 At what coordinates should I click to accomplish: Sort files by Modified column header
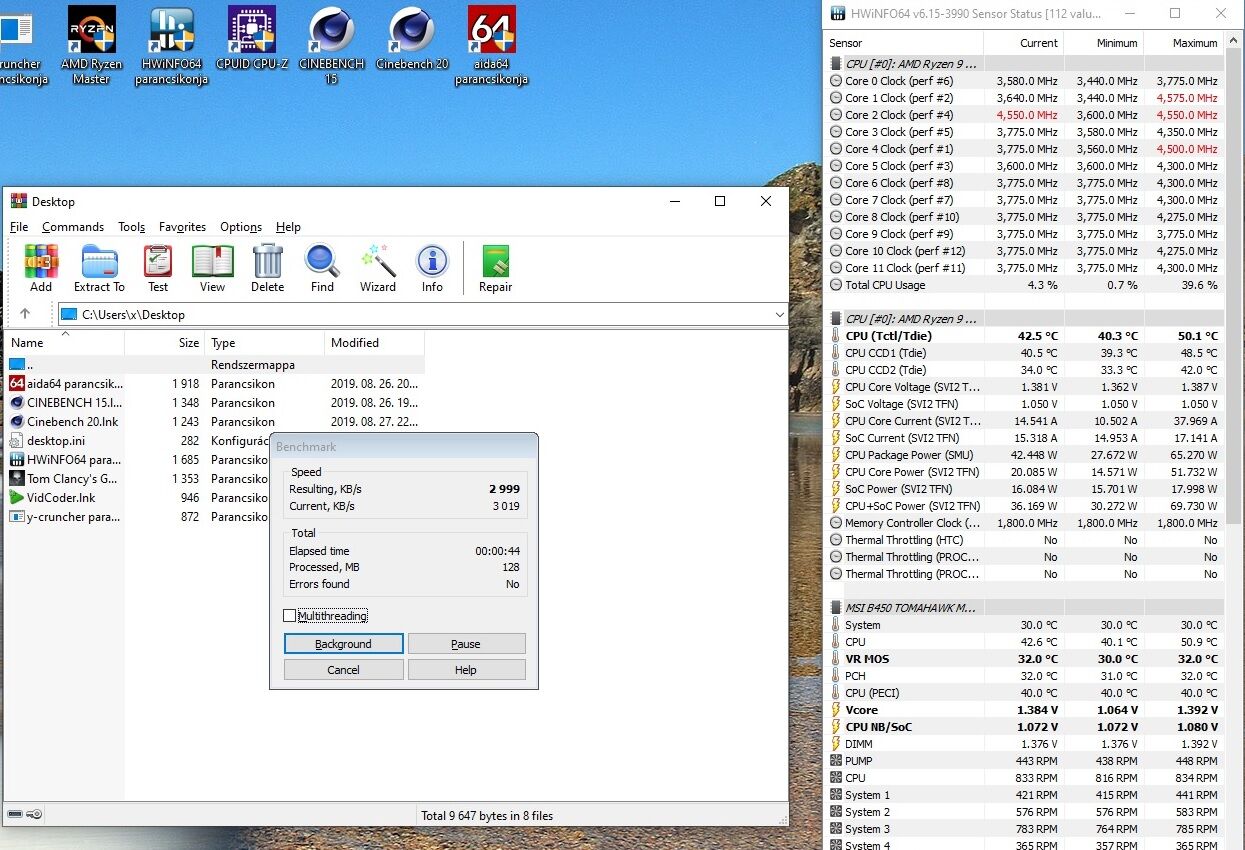click(375, 343)
